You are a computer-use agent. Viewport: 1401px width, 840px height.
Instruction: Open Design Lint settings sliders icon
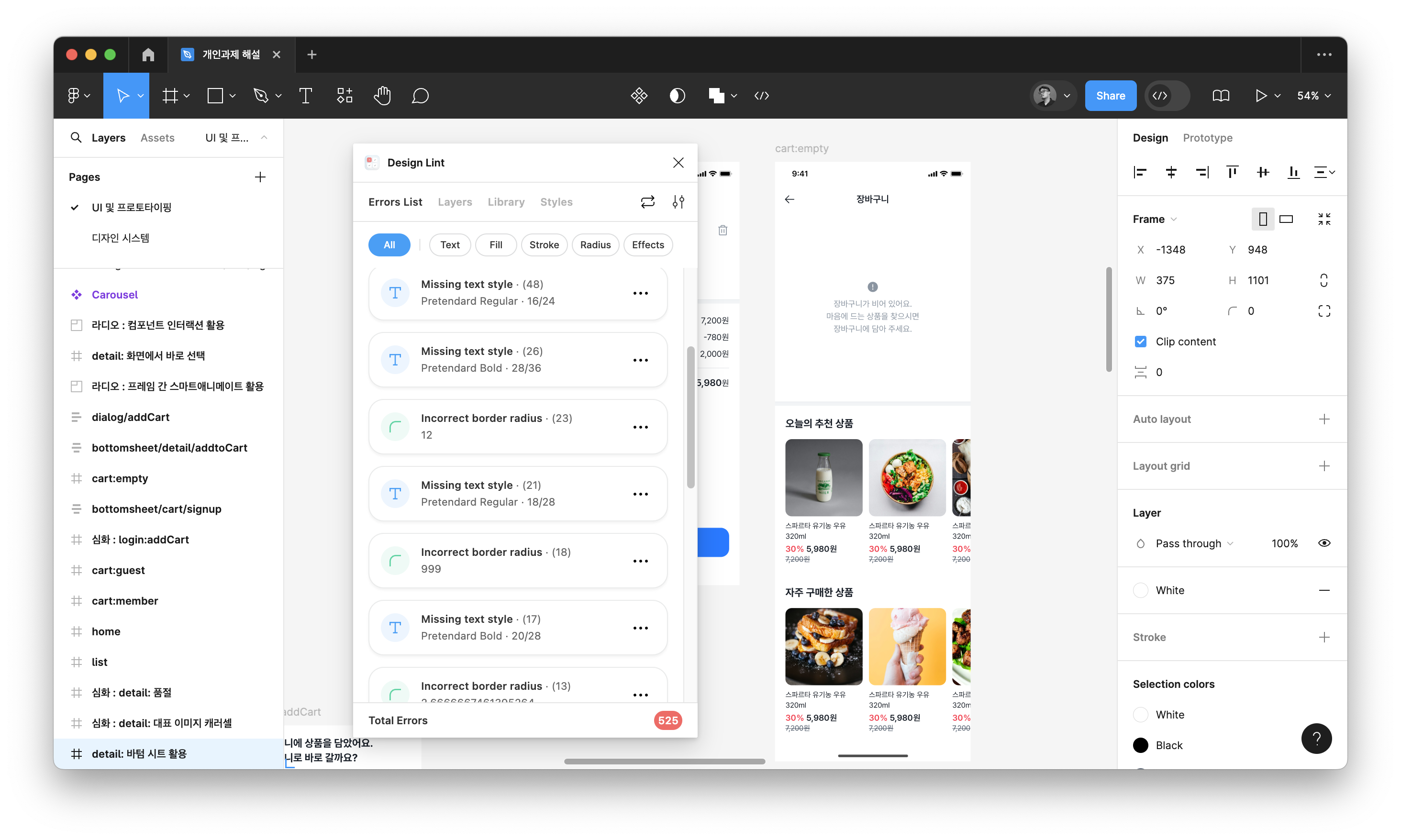click(x=678, y=202)
